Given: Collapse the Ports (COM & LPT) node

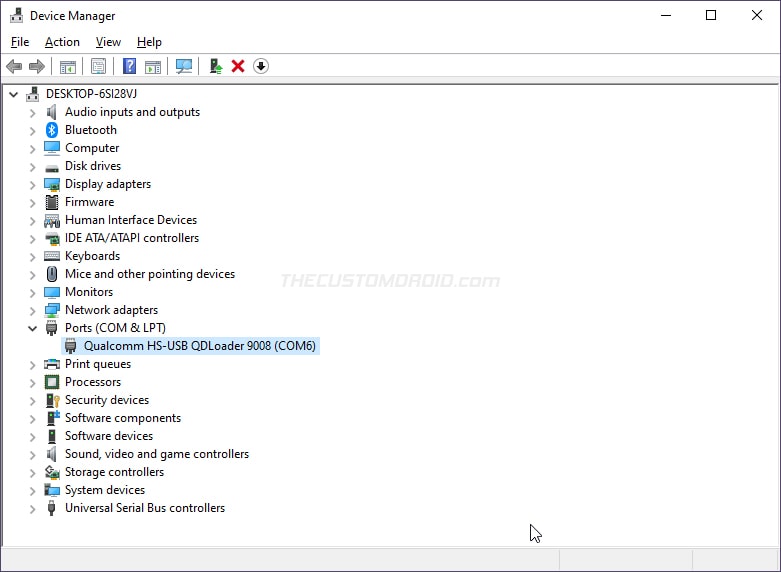Looking at the screenshot, I should pos(32,328).
